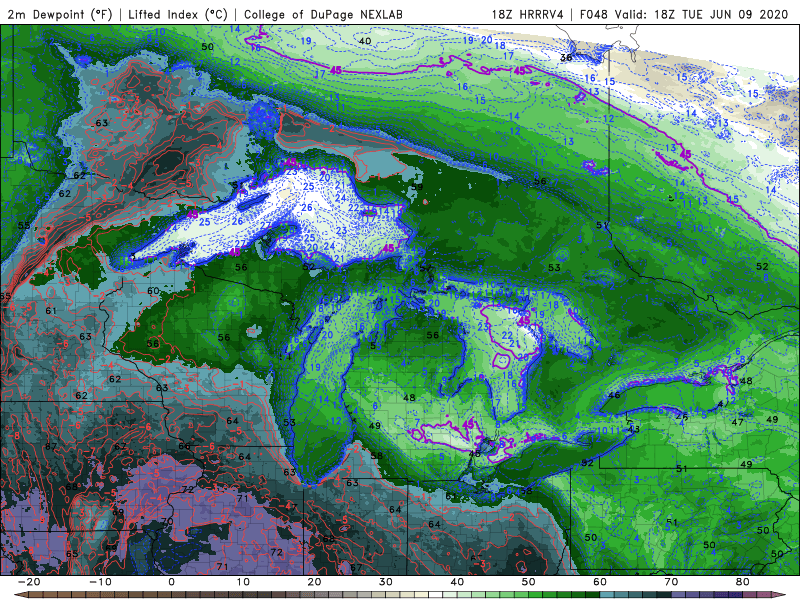Click the black "47" value in upstate New York
The width and height of the screenshot is (800, 600).
[x=737, y=422]
